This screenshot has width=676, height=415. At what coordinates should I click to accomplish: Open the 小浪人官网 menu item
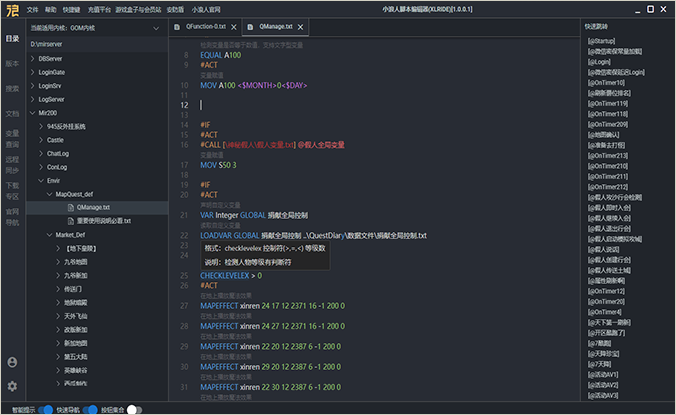coord(205,8)
